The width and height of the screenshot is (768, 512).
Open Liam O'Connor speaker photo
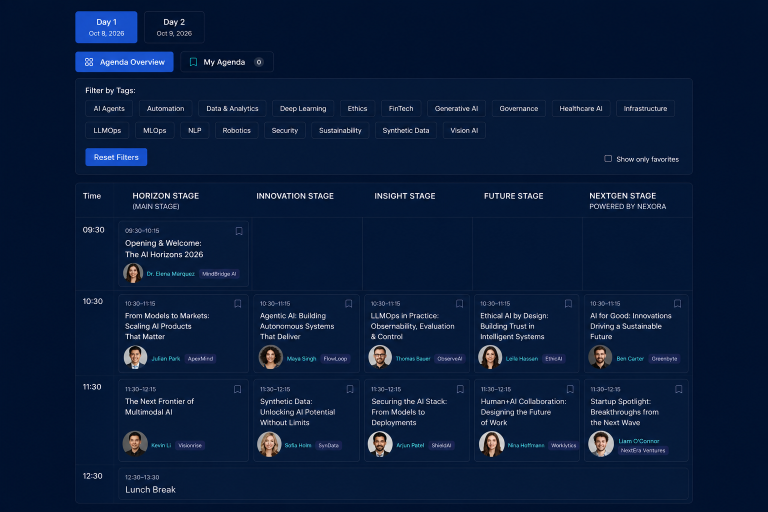click(601, 444)
